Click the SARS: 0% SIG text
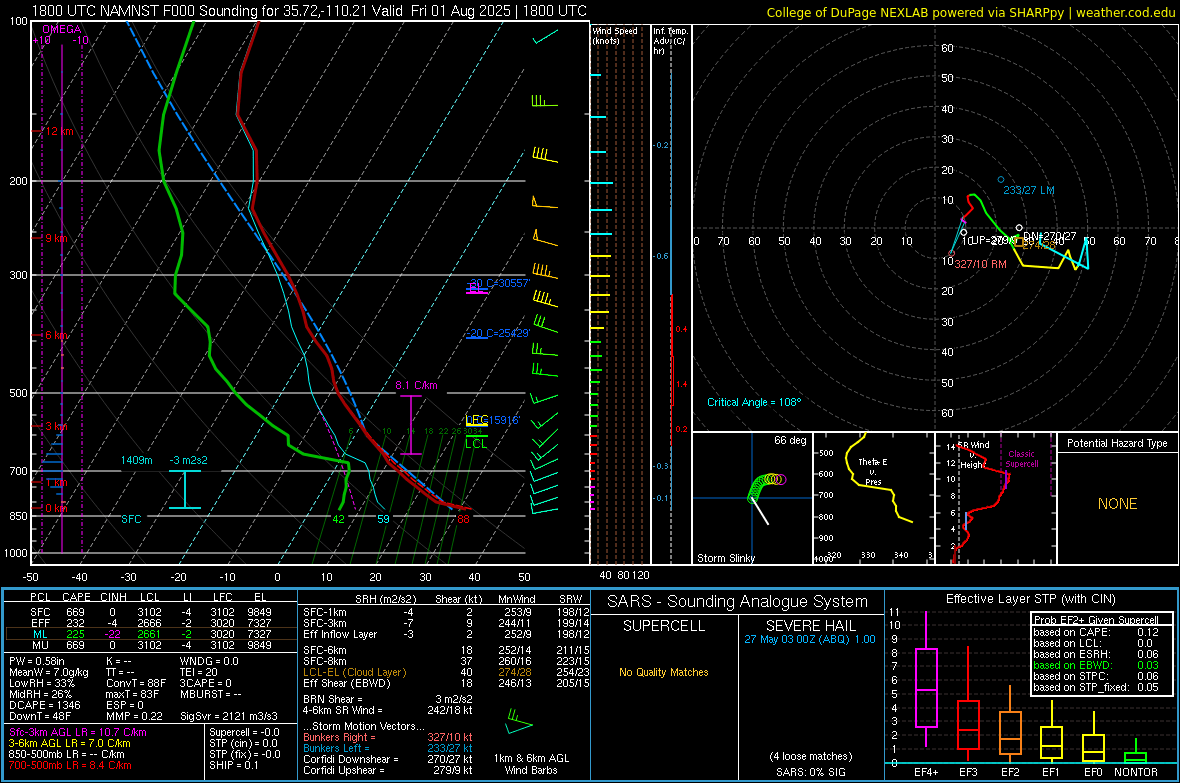 [x=810, y=772]
